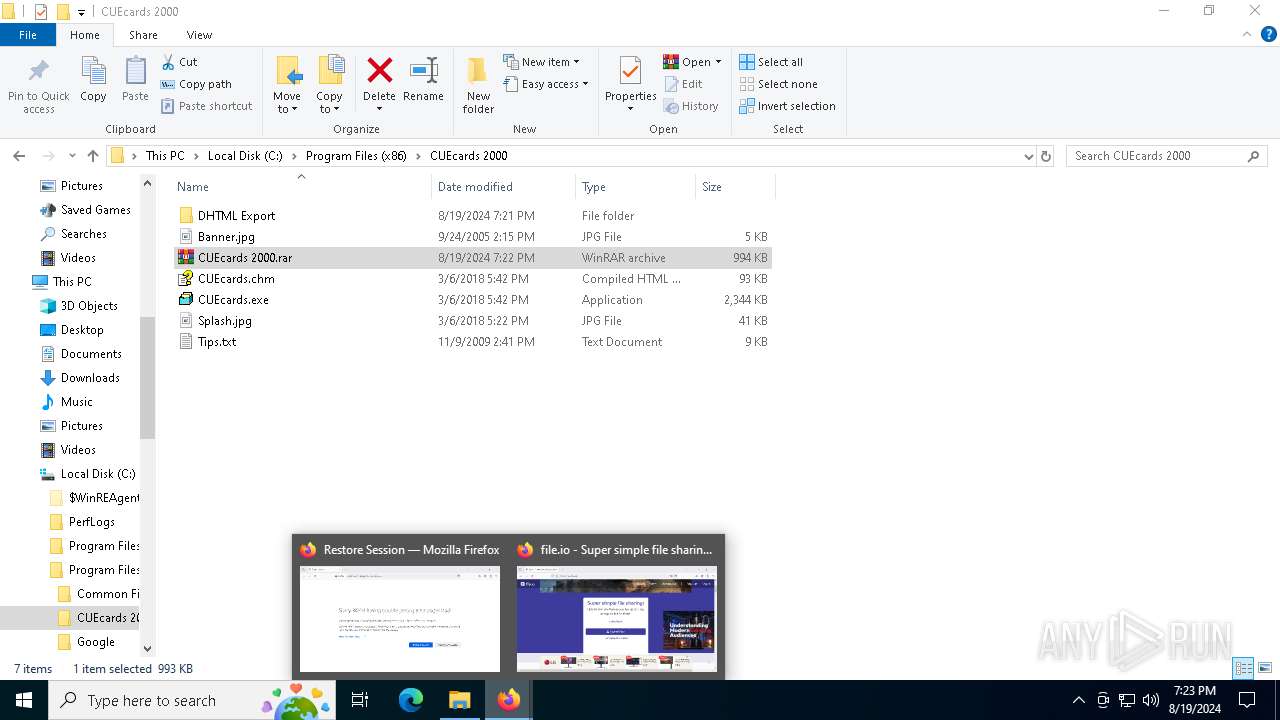
Task: Click Invert selection in ribbon
Action: tap(787, 106)
